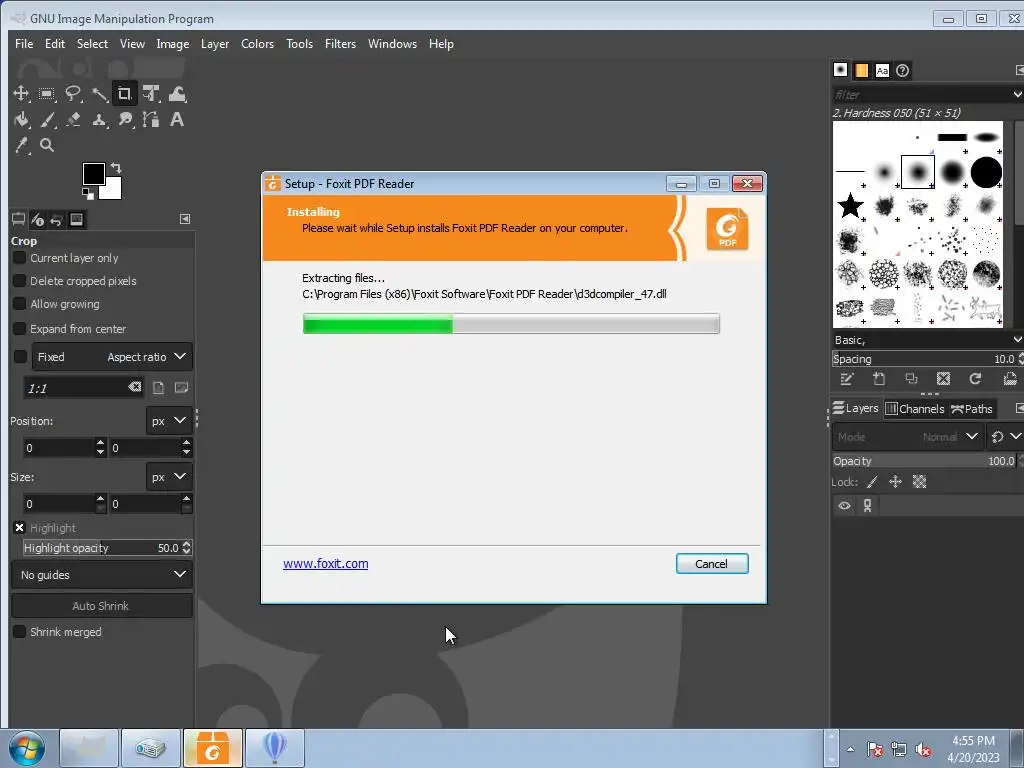Image resolution: width=1024 pixels, height=768 pixels.
Task: Open the Brushes dock tab icon
Action: point(840,70)
